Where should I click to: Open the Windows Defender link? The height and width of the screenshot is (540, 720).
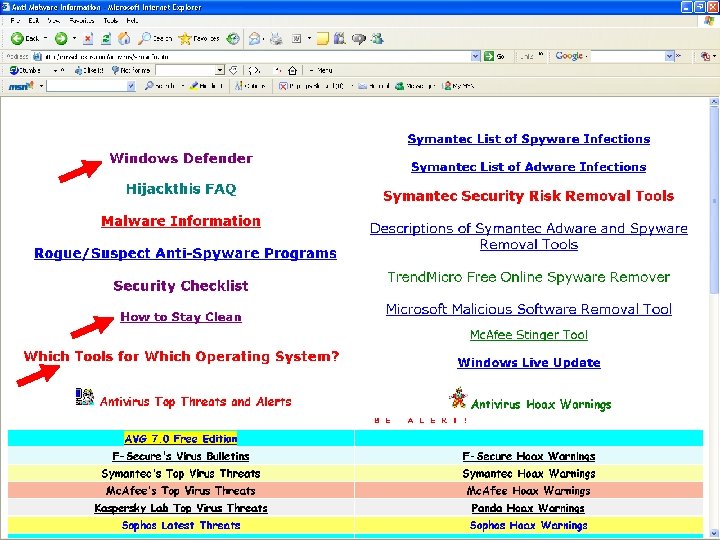[181, 158]
